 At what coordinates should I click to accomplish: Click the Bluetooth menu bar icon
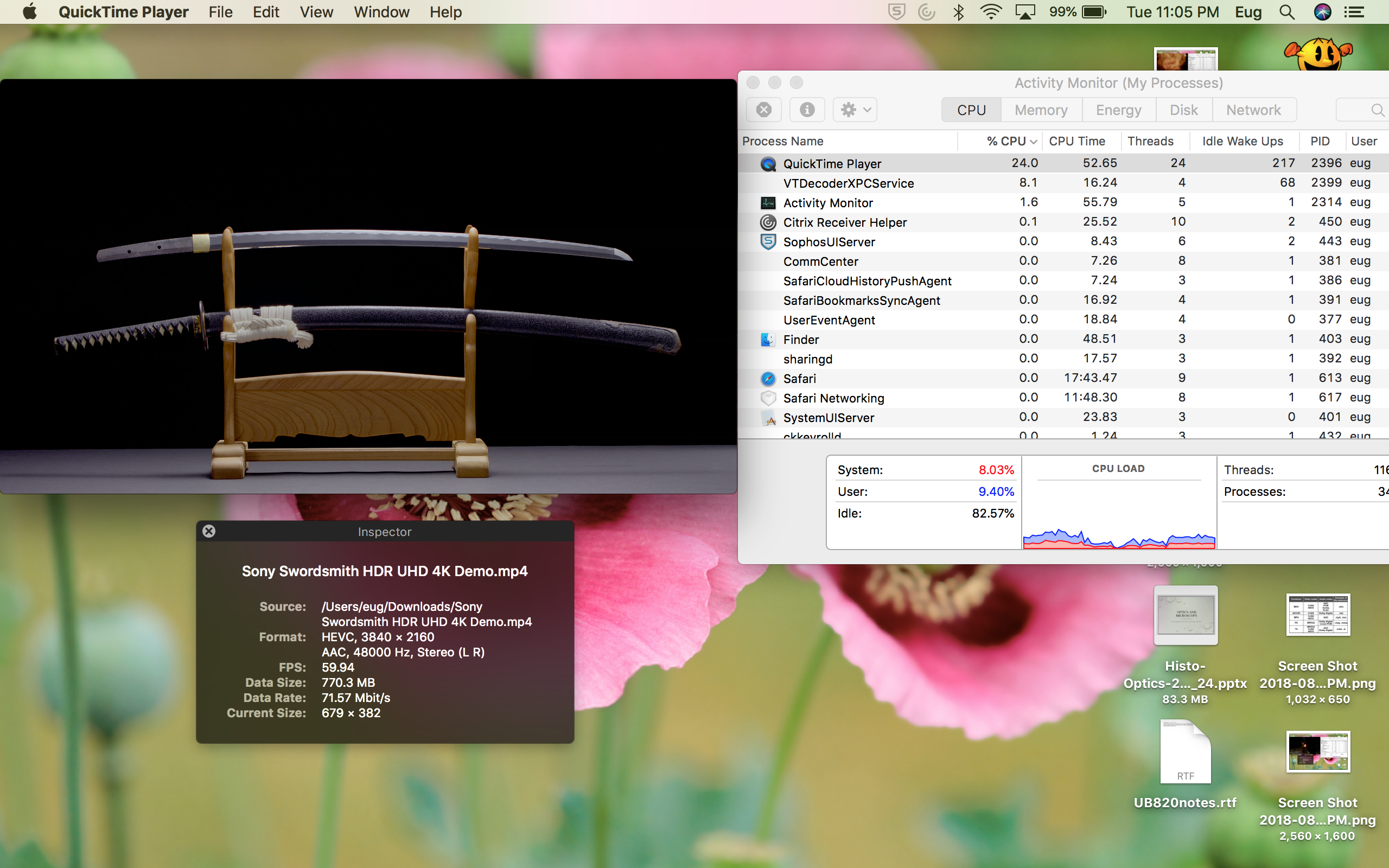[958, 12]
